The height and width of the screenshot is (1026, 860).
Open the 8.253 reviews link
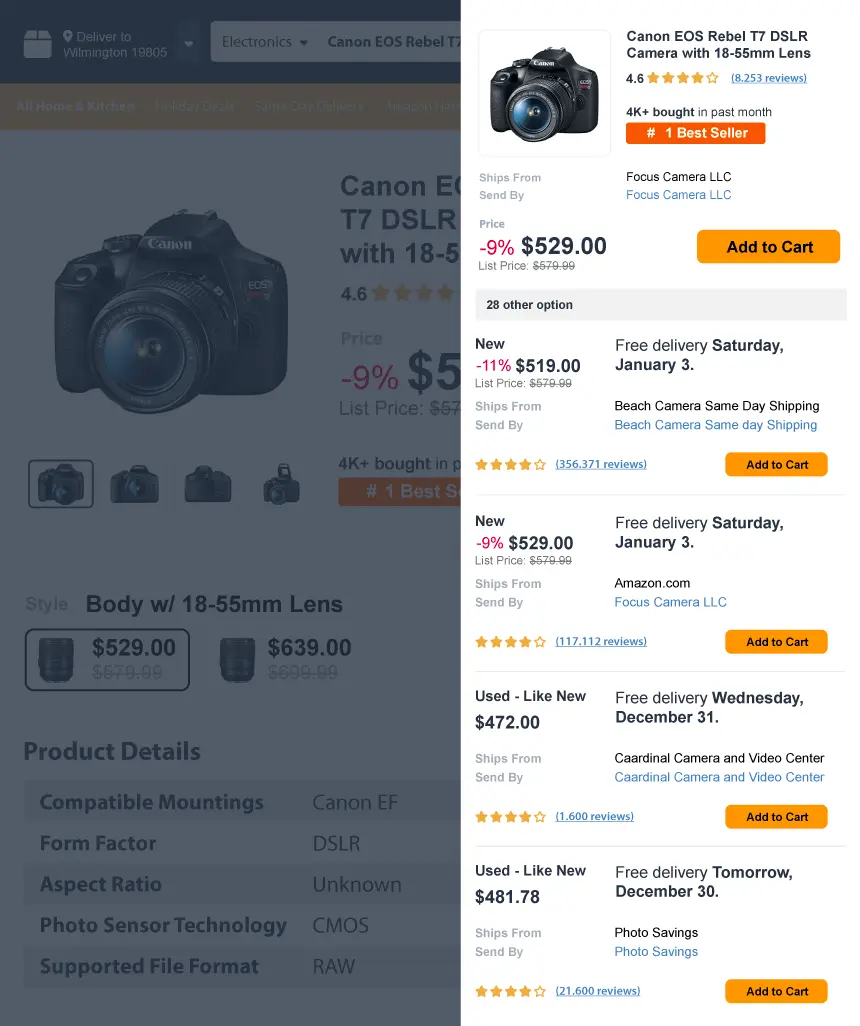click(769, 78)
